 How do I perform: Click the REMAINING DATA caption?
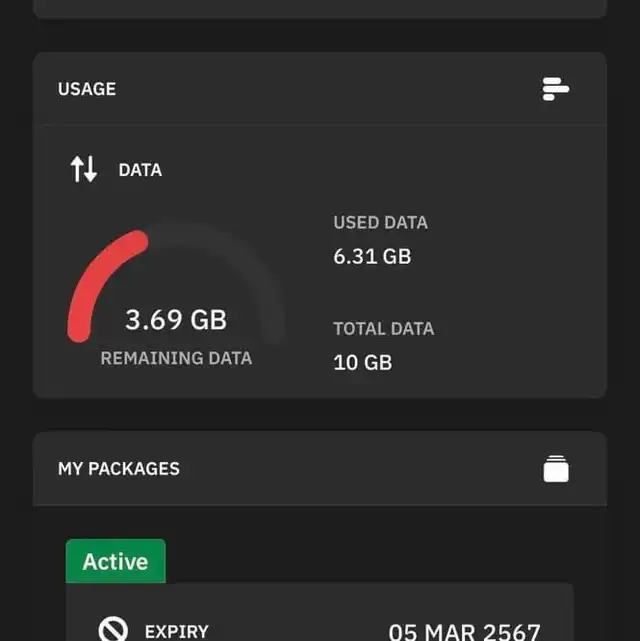click(x=176, y=358)
